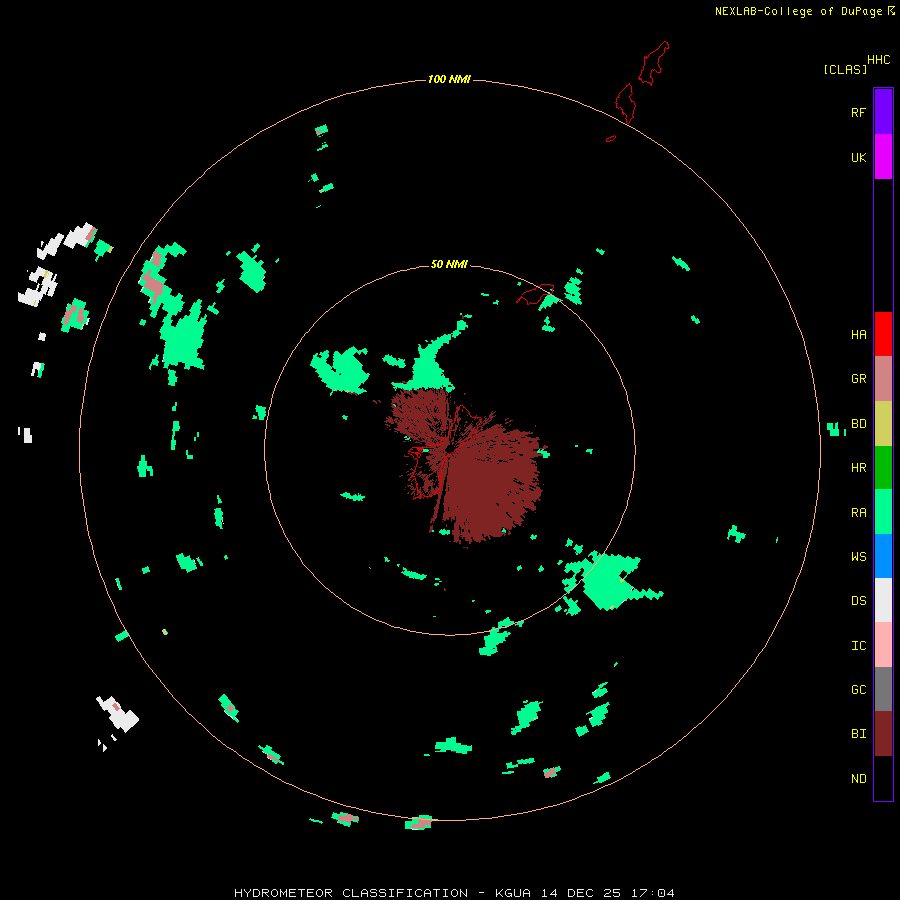900x900 pixels.
Task: Click the black ND legend swatch
Action: 883,778
